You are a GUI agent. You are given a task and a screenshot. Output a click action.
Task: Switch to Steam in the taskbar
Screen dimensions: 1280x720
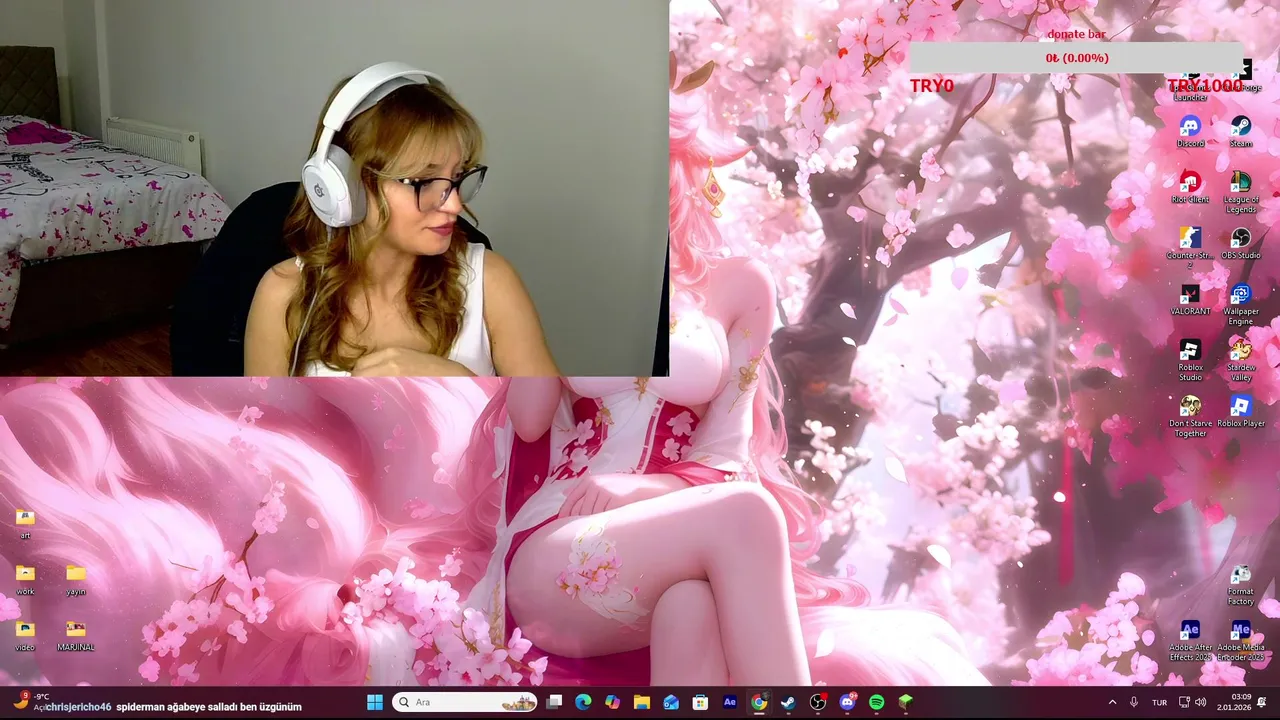(788, 702)
